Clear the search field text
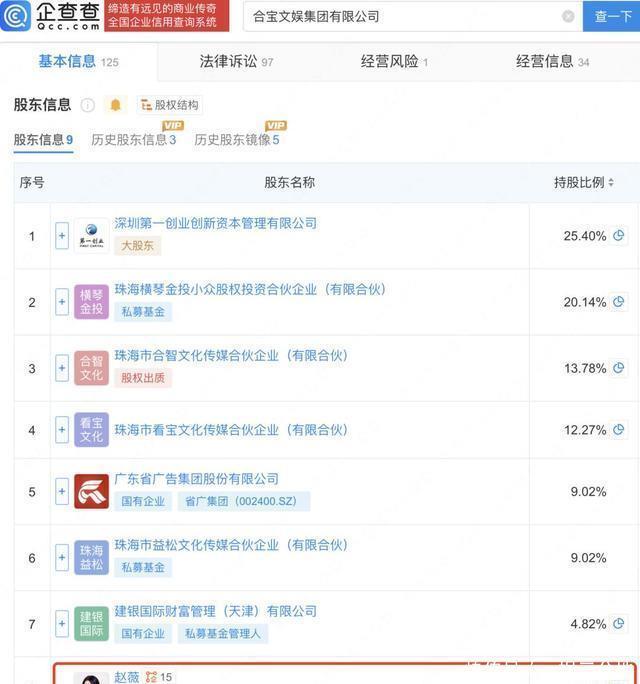The height and width of the screenshot is (684, 640). [568, 17]
